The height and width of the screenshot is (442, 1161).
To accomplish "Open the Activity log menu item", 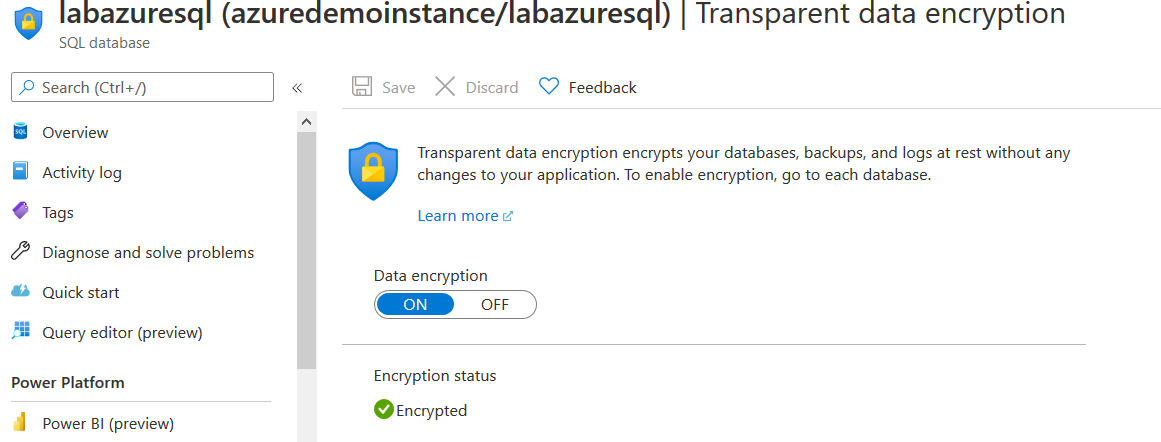I will click(82, 172).
